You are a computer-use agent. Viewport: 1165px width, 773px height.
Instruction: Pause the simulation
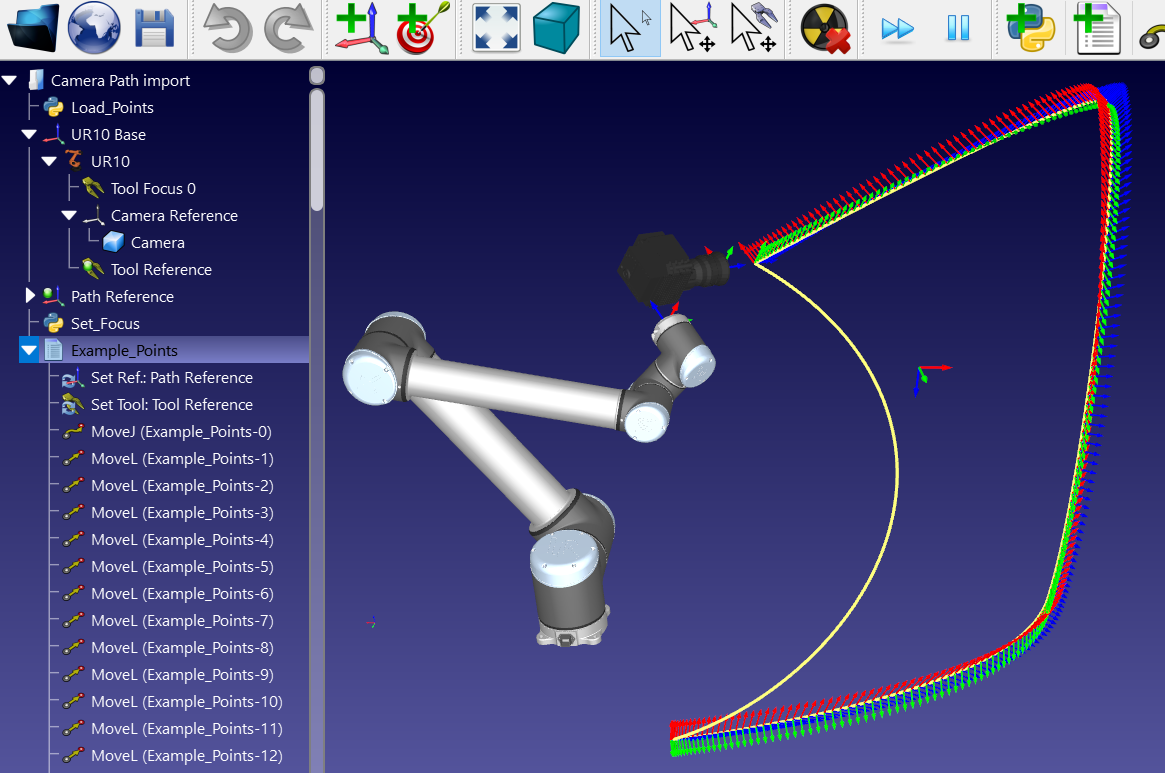pos(958,28)
